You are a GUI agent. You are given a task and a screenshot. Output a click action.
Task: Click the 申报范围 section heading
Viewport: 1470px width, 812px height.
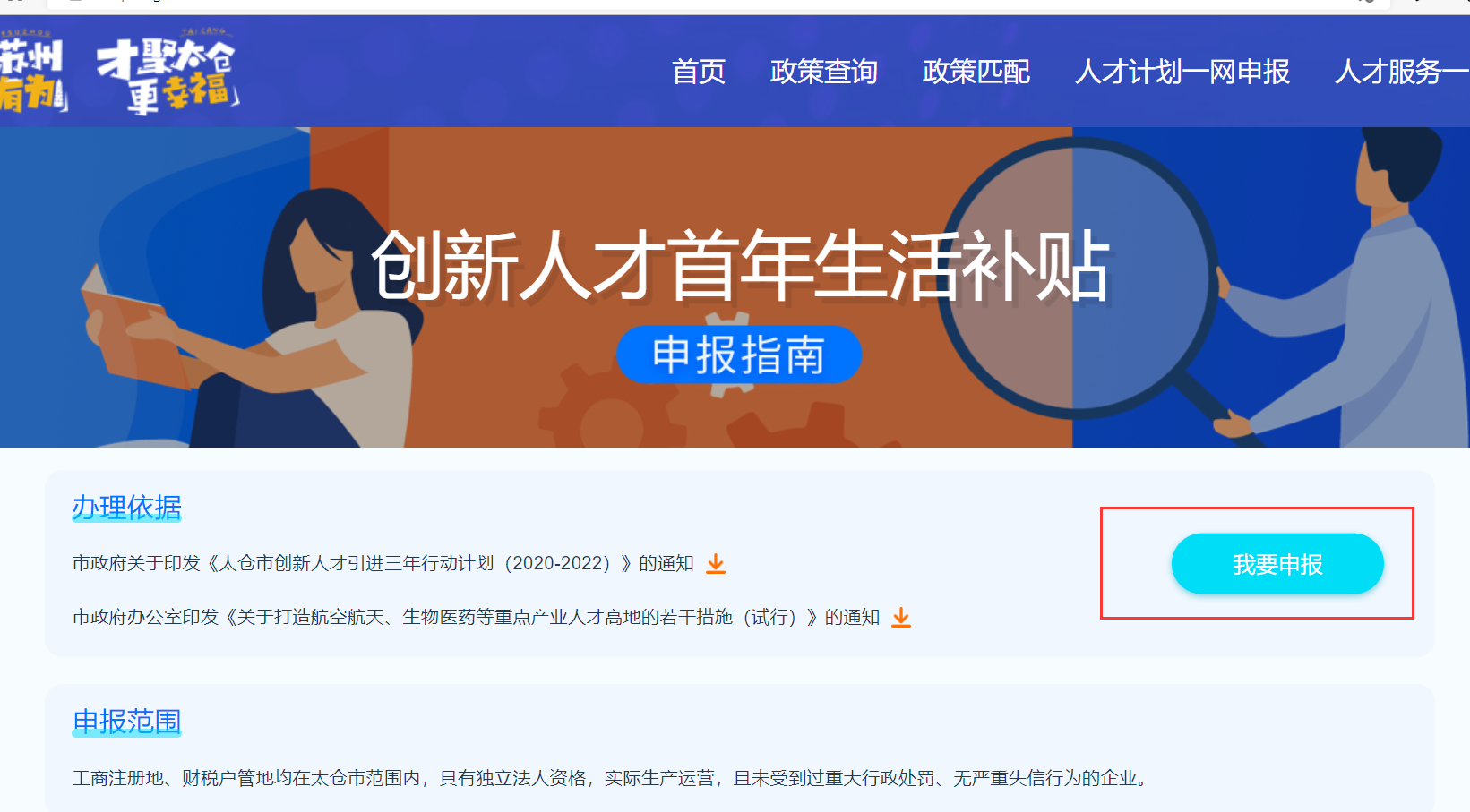tap(127, 722)
